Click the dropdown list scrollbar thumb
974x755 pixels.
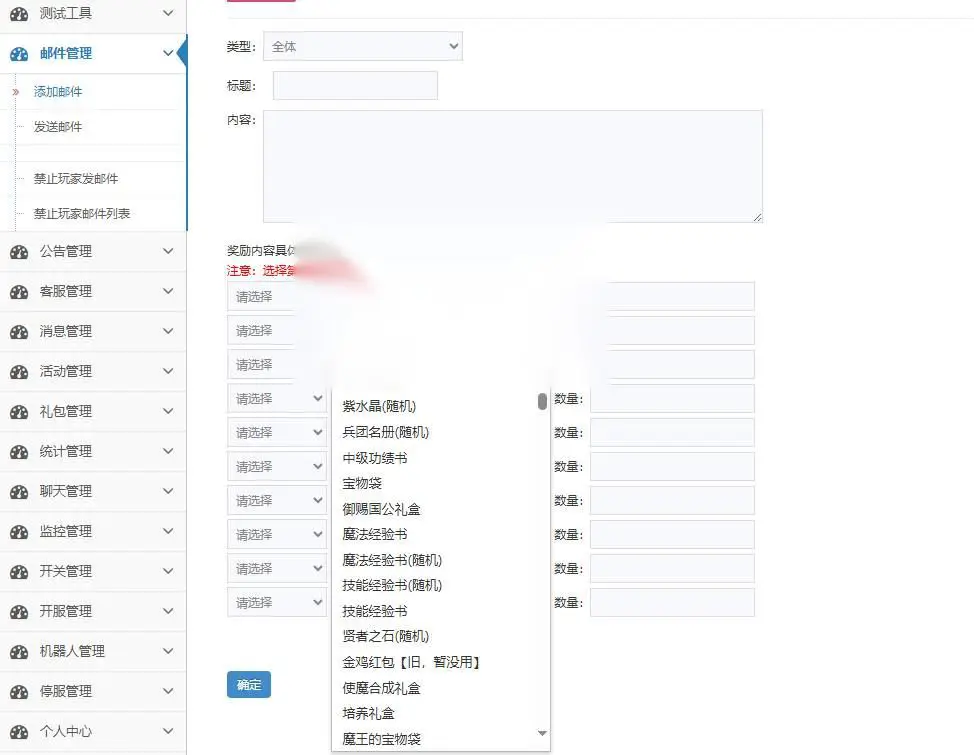[x=542, y=401]
